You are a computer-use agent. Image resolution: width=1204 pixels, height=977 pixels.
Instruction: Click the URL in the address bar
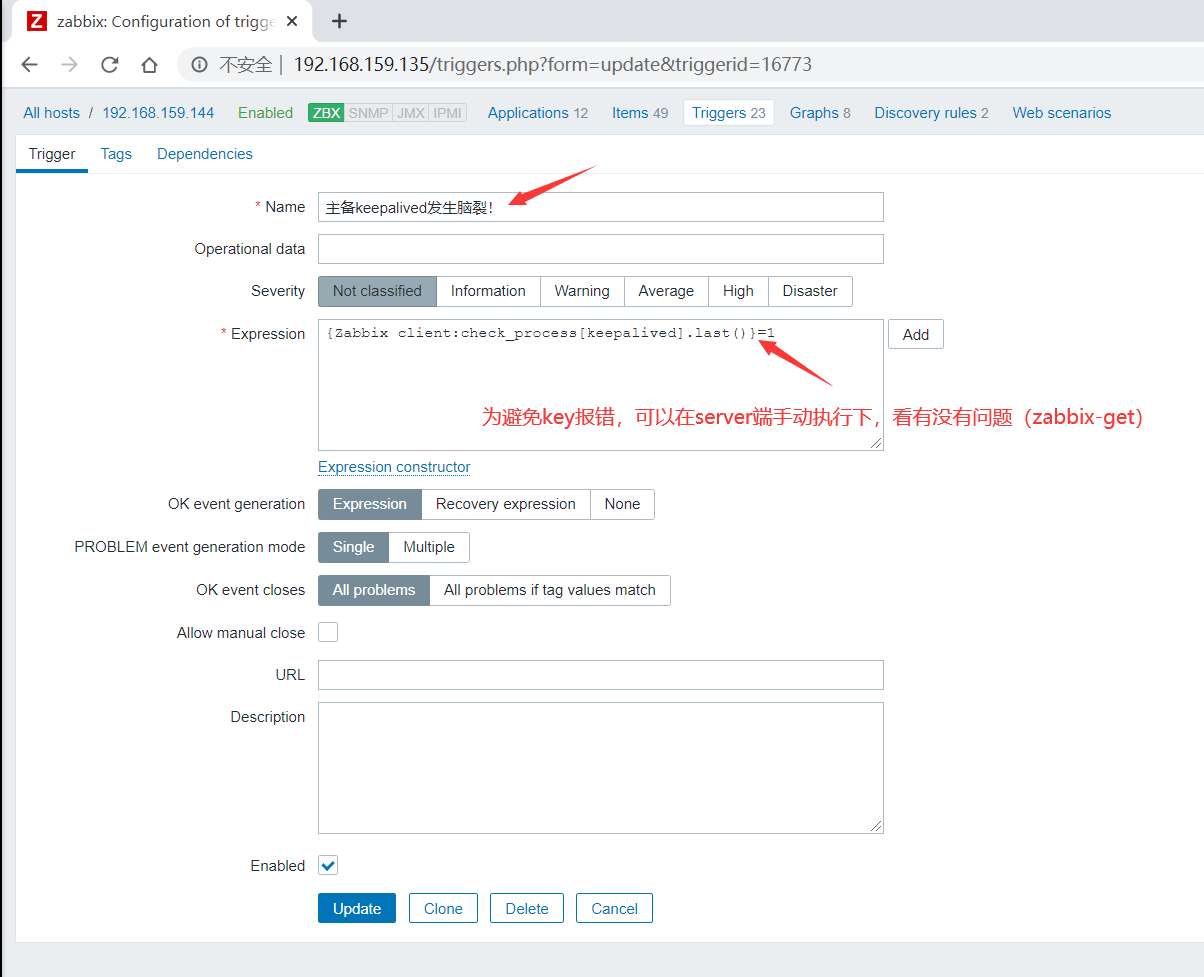(x=552, y=65)
